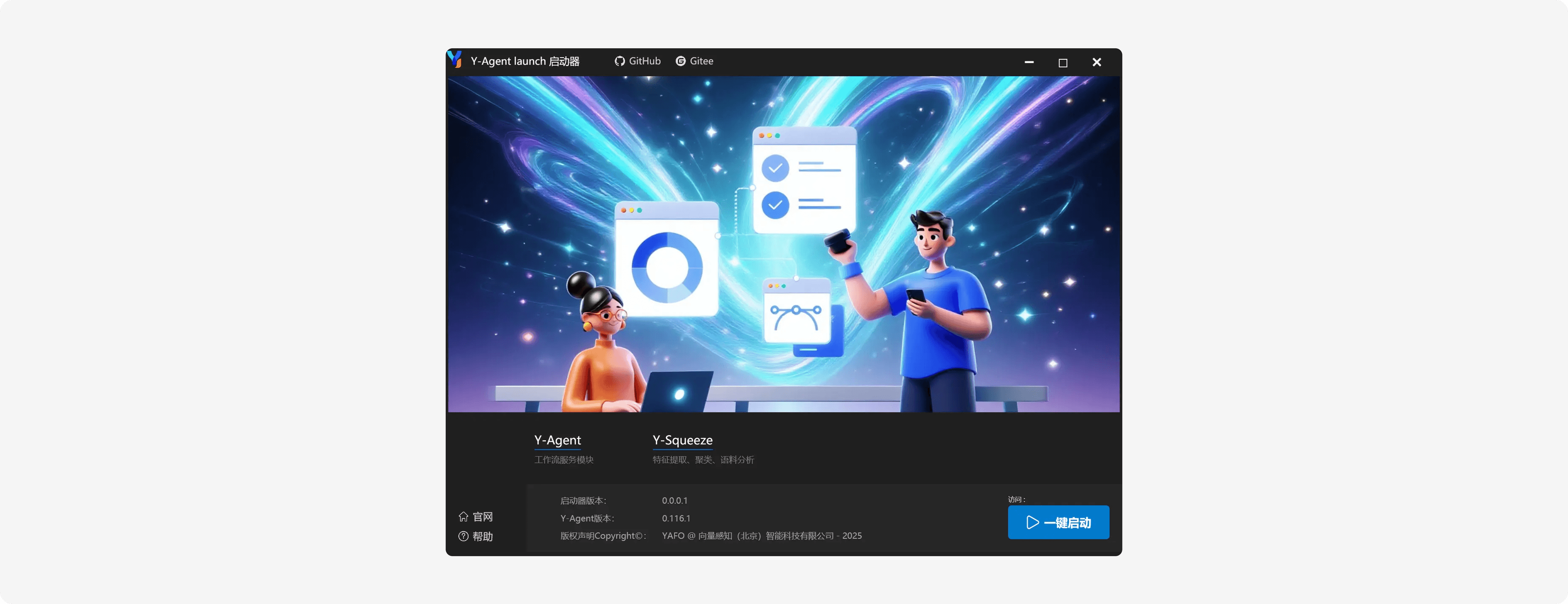Minimize the launcher window

[1029, 62]
